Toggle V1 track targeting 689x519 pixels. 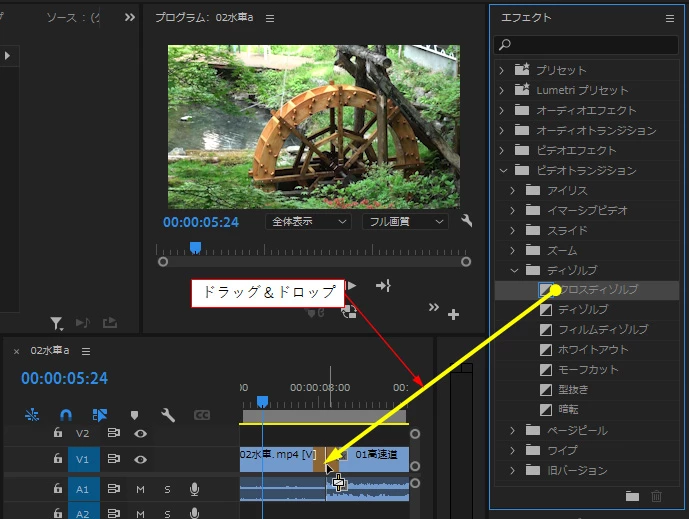(83, 460)
